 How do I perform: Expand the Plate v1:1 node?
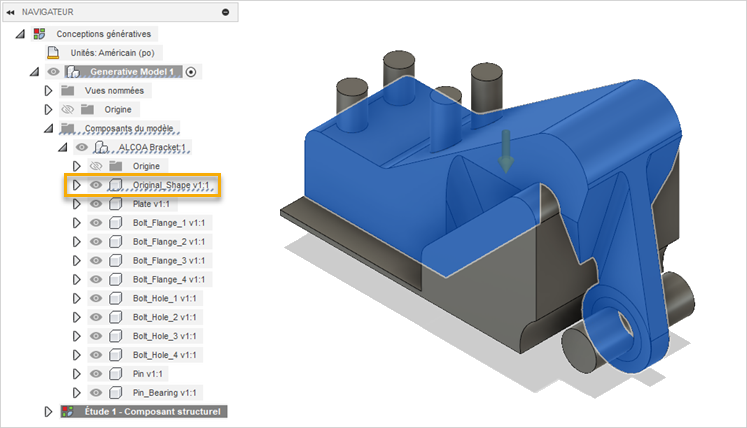click(76, 204)
